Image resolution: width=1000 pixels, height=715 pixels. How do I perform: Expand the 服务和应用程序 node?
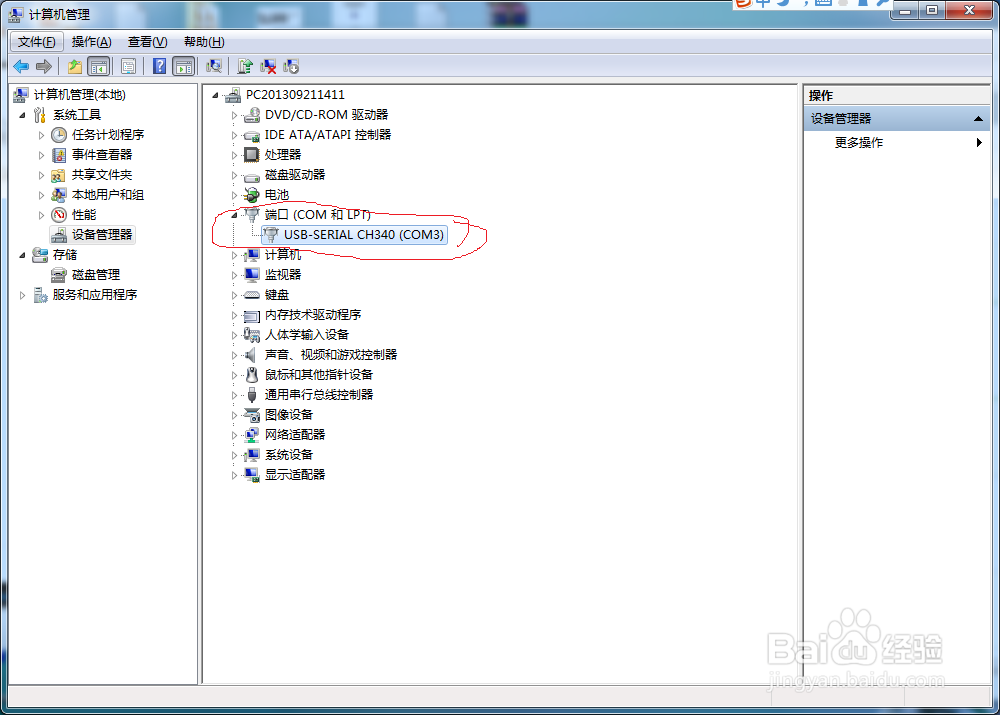click(23, 295)
